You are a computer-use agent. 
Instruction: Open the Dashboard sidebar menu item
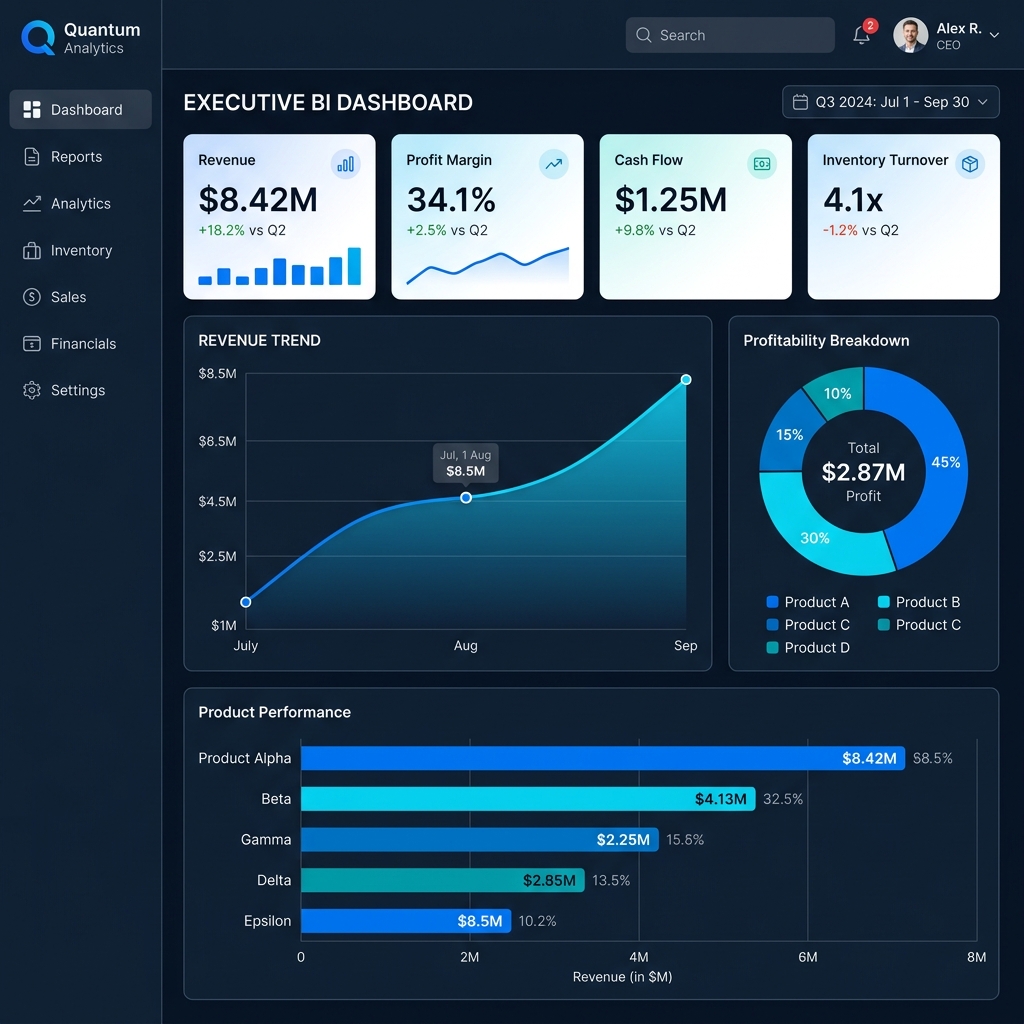point(80,109)
